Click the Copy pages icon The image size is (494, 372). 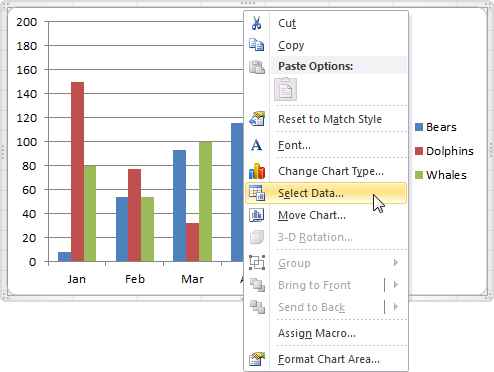click(x=257, y=45)
